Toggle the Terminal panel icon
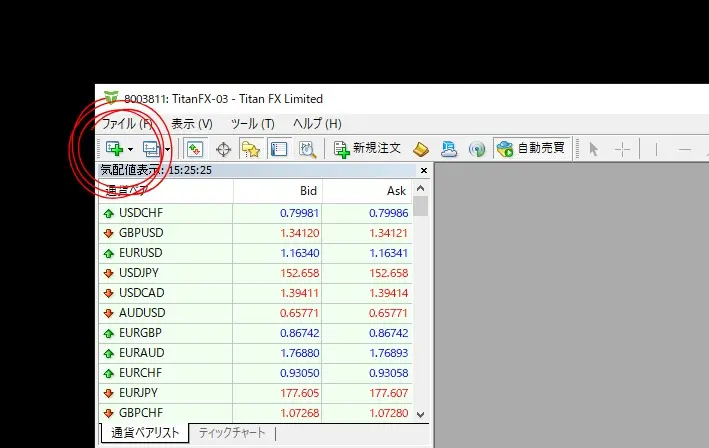This screenshot has height=448, width=709. pyautogui.click(x=279, y=149)
